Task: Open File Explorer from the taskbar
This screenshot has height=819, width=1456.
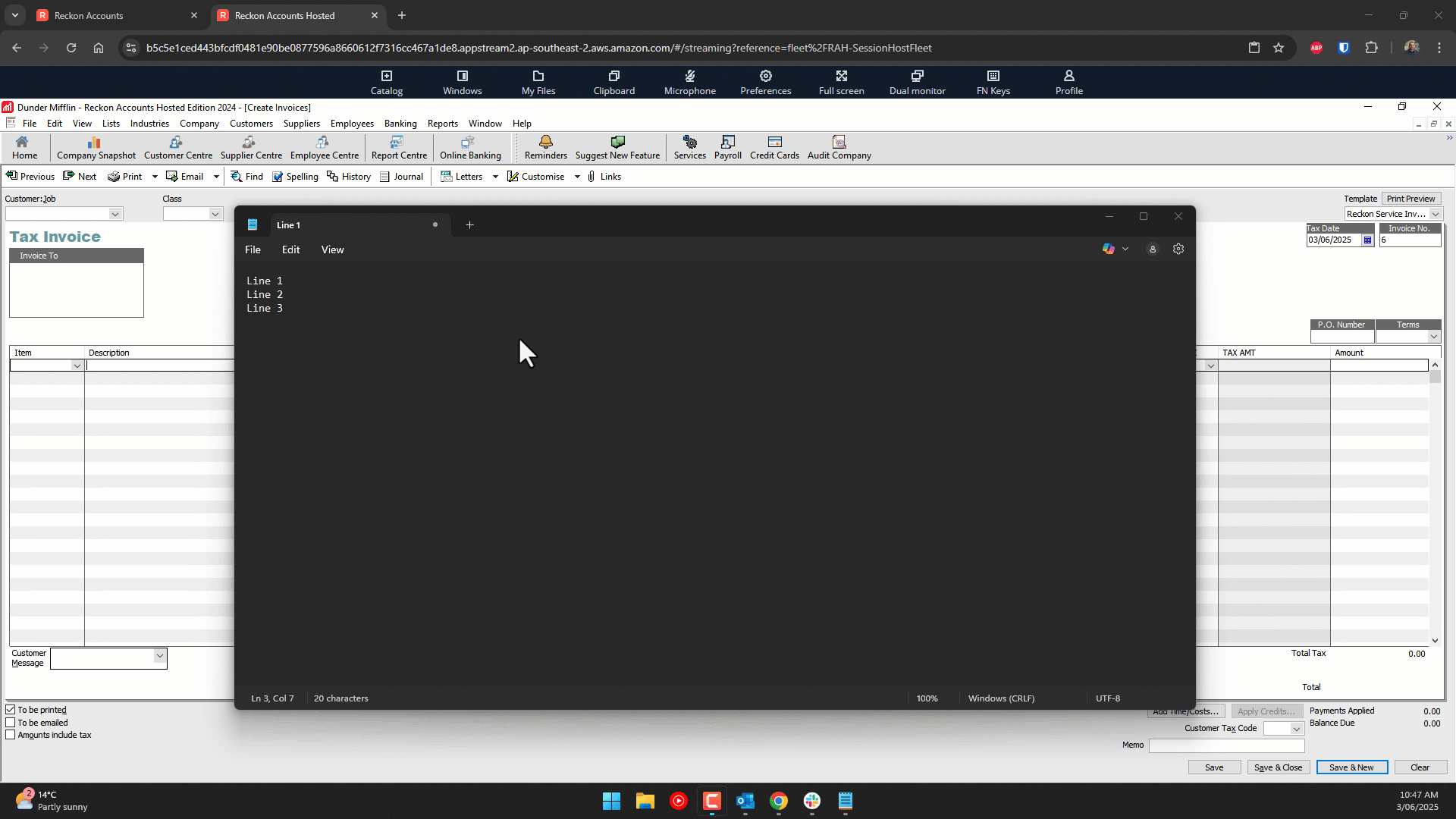Action: coord(645,801)
